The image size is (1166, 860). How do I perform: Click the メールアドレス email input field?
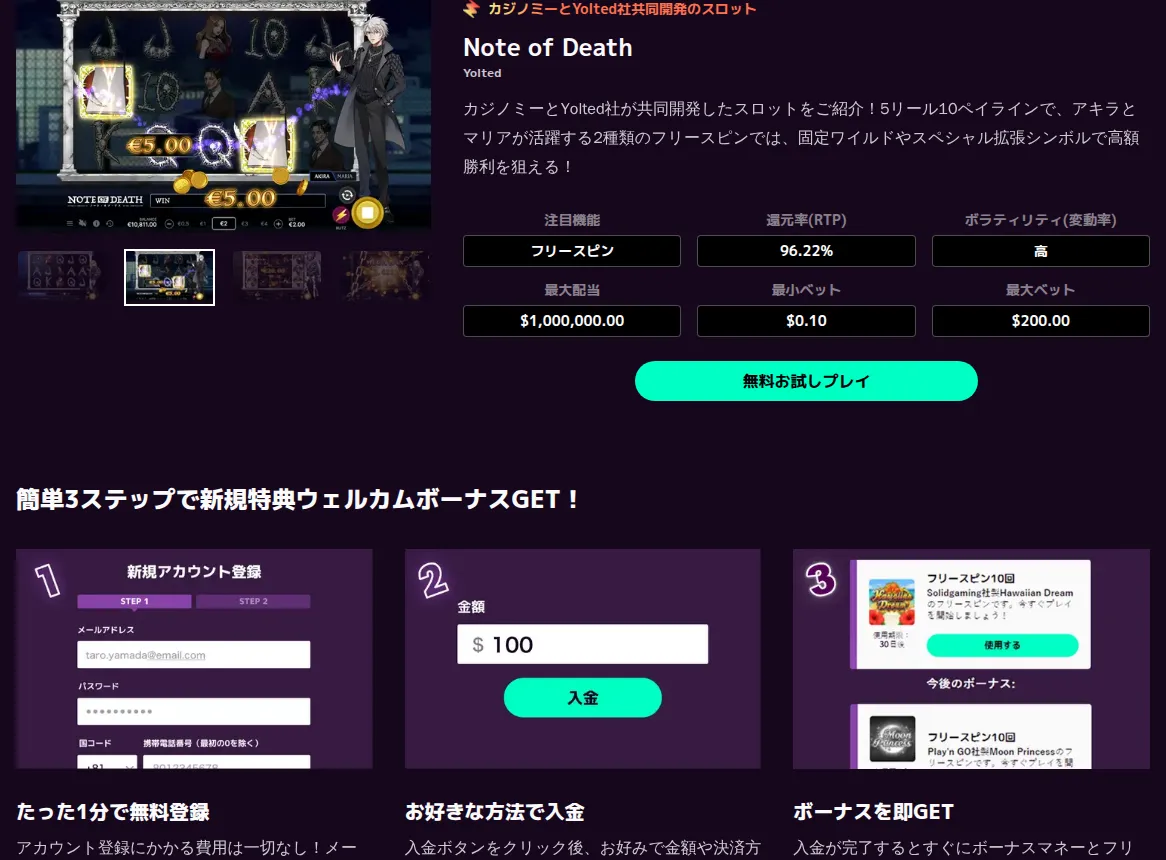pos(193,655)
